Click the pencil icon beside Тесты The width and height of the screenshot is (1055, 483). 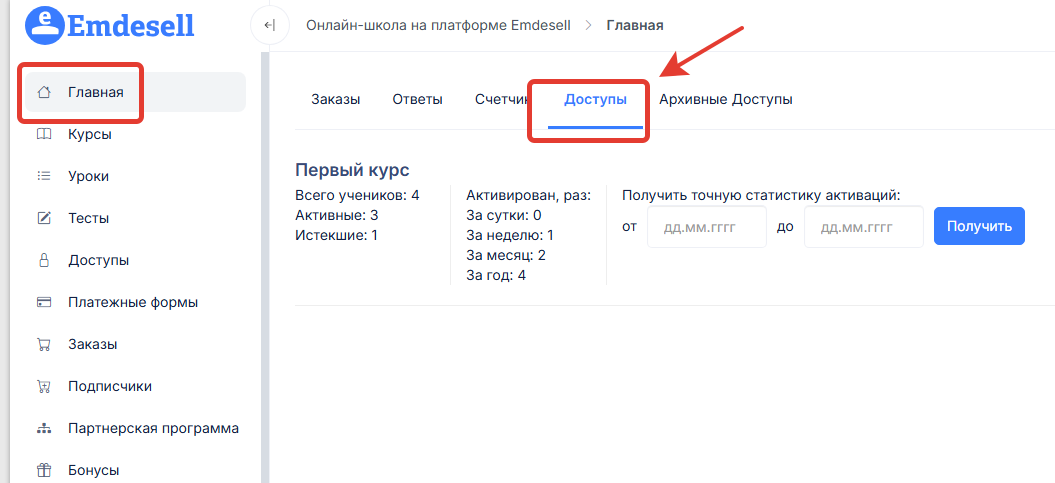[43, 218]
